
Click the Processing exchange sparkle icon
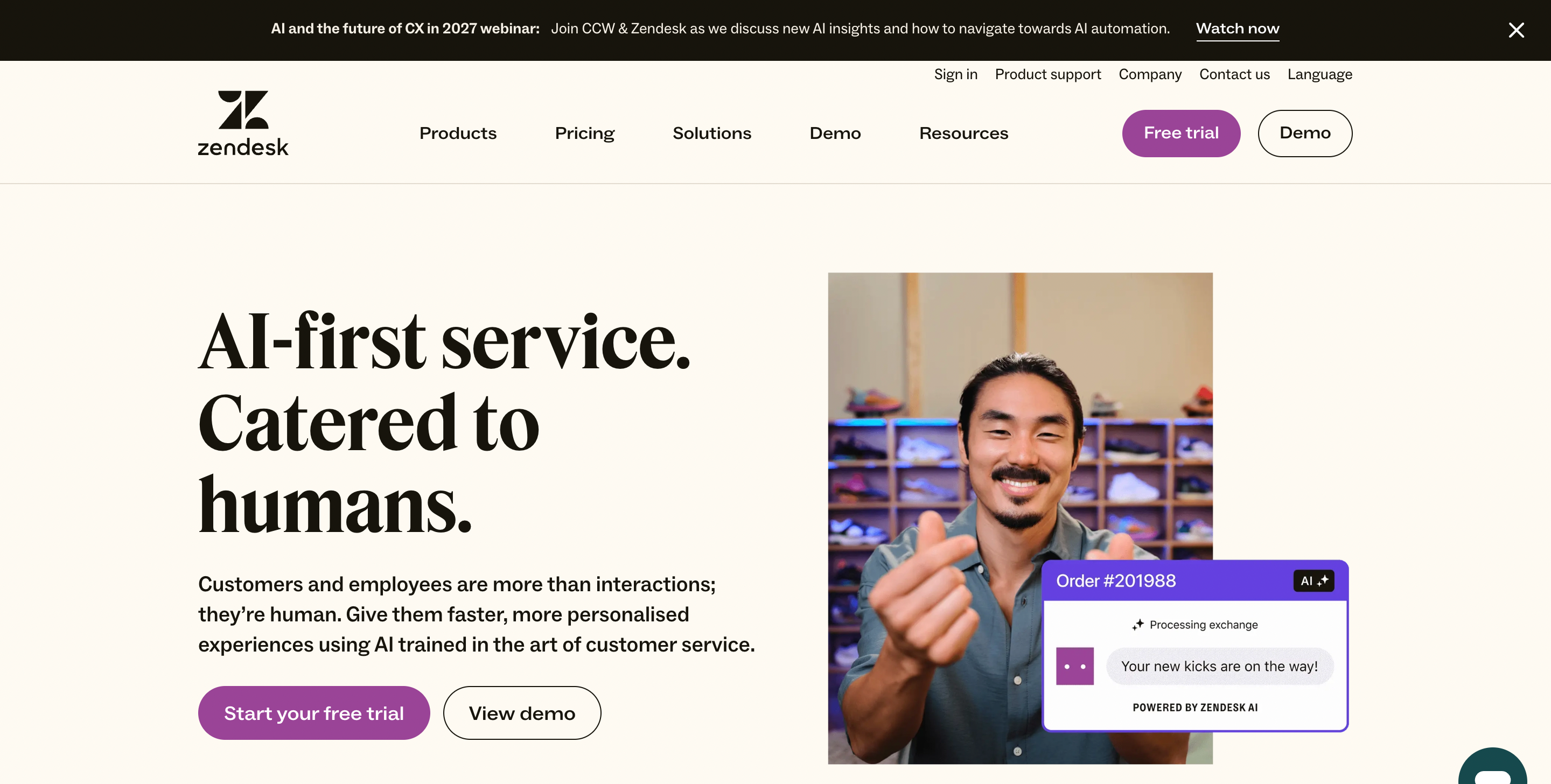coord(1137,625)
